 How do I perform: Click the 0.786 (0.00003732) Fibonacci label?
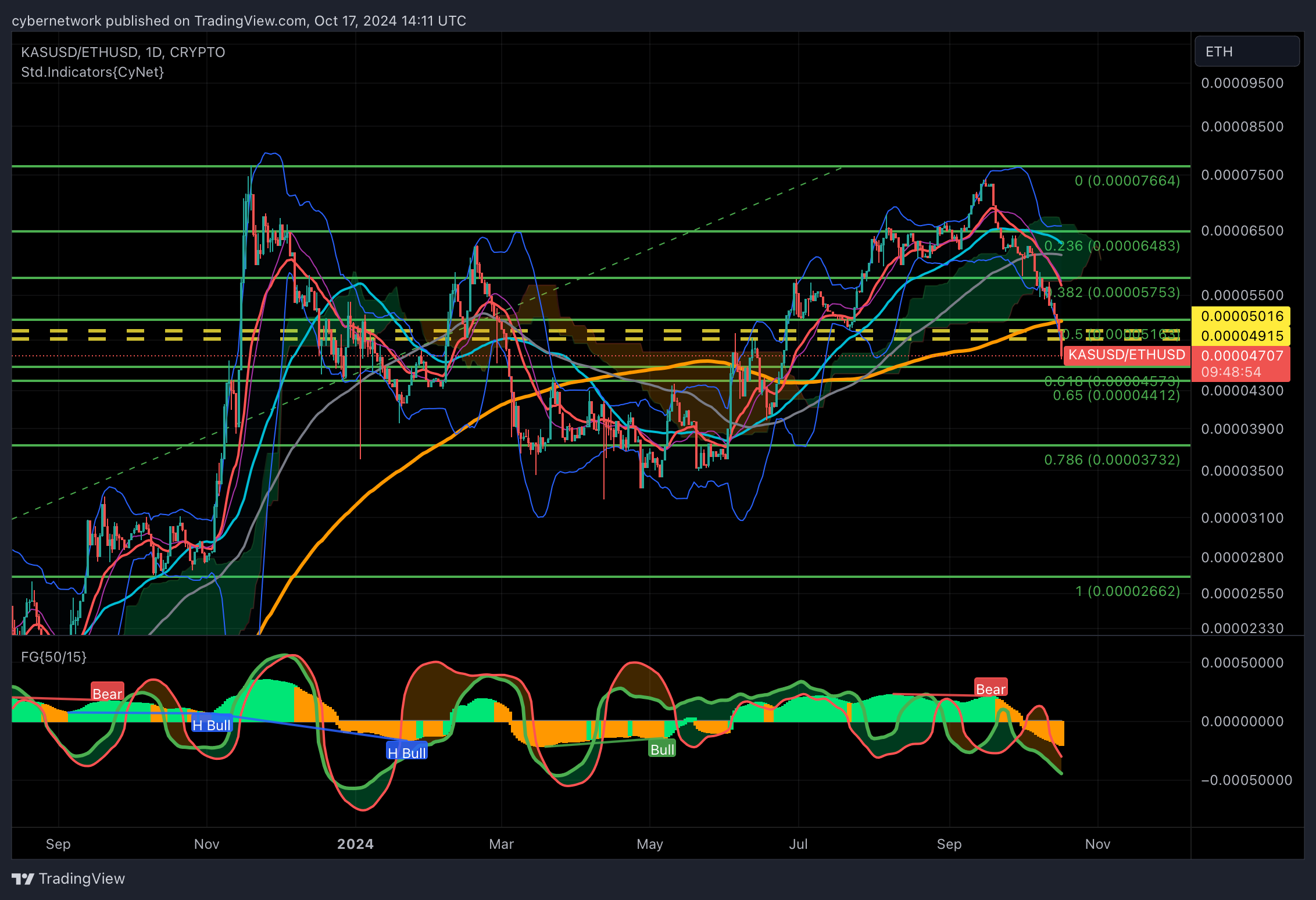pyautogui.click(x=1112, y=460)
